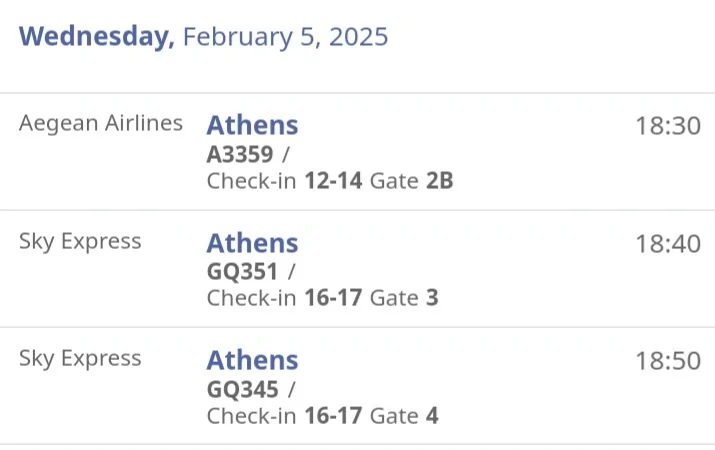Click the bold Wednesday text
The height and width of the screenshot is (450, 715).
click(97, 37)
